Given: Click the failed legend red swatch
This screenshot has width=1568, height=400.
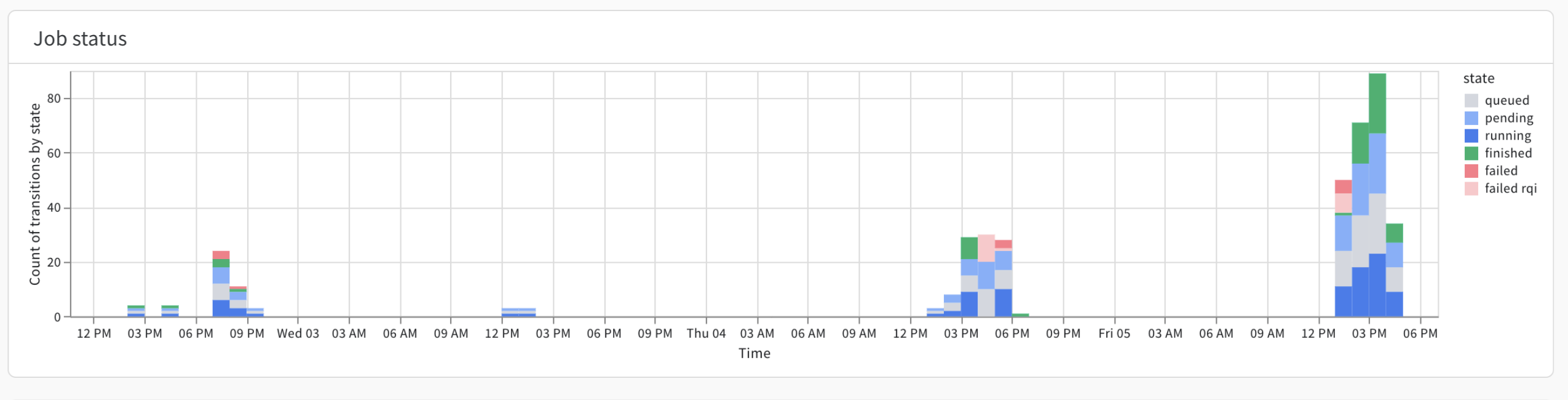Looking at the screenshot, I should (1471, 170).
